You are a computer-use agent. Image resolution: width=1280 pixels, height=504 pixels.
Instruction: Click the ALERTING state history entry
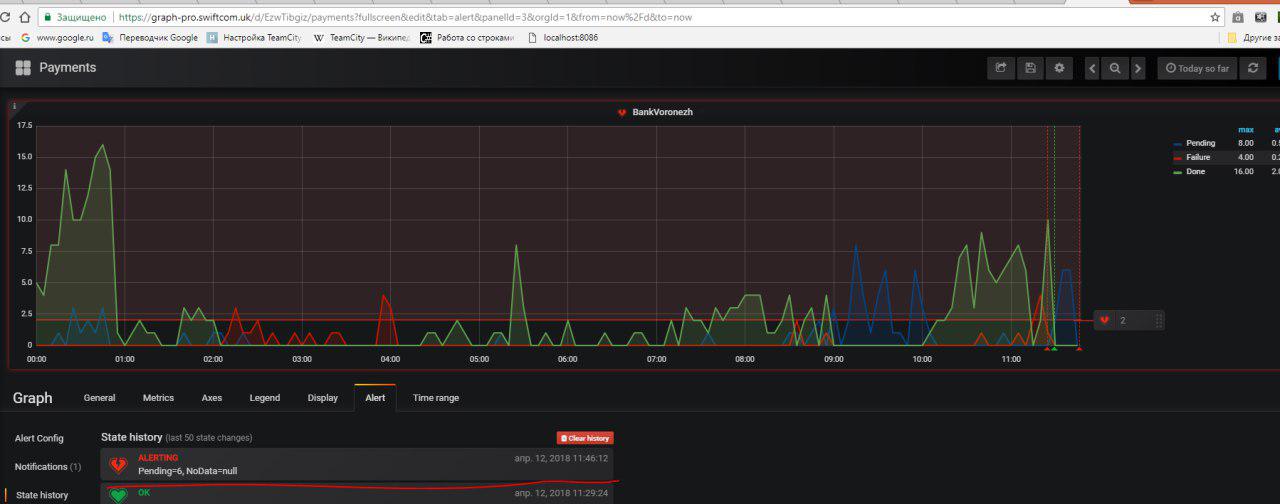coord(357,464)
